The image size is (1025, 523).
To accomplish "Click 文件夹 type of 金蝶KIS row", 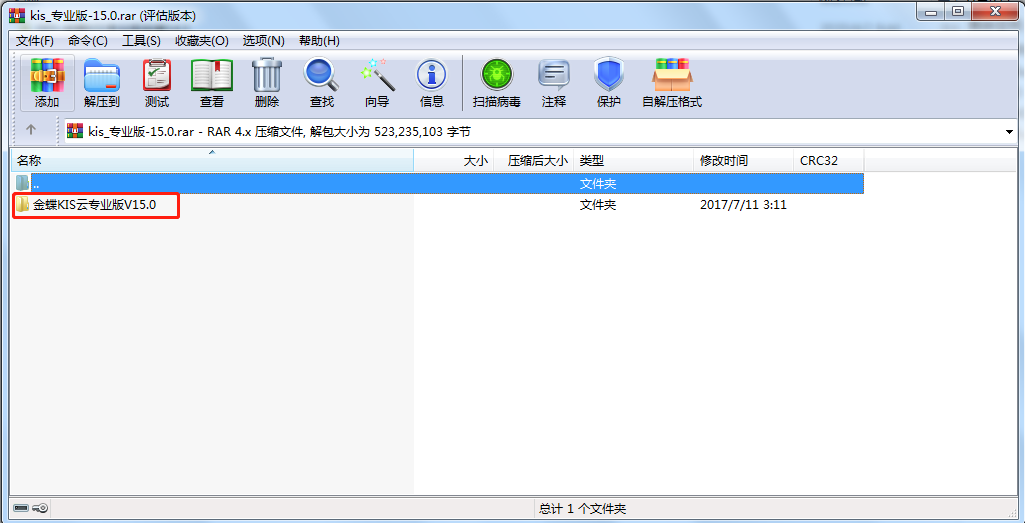I will (x=597, y=205).
